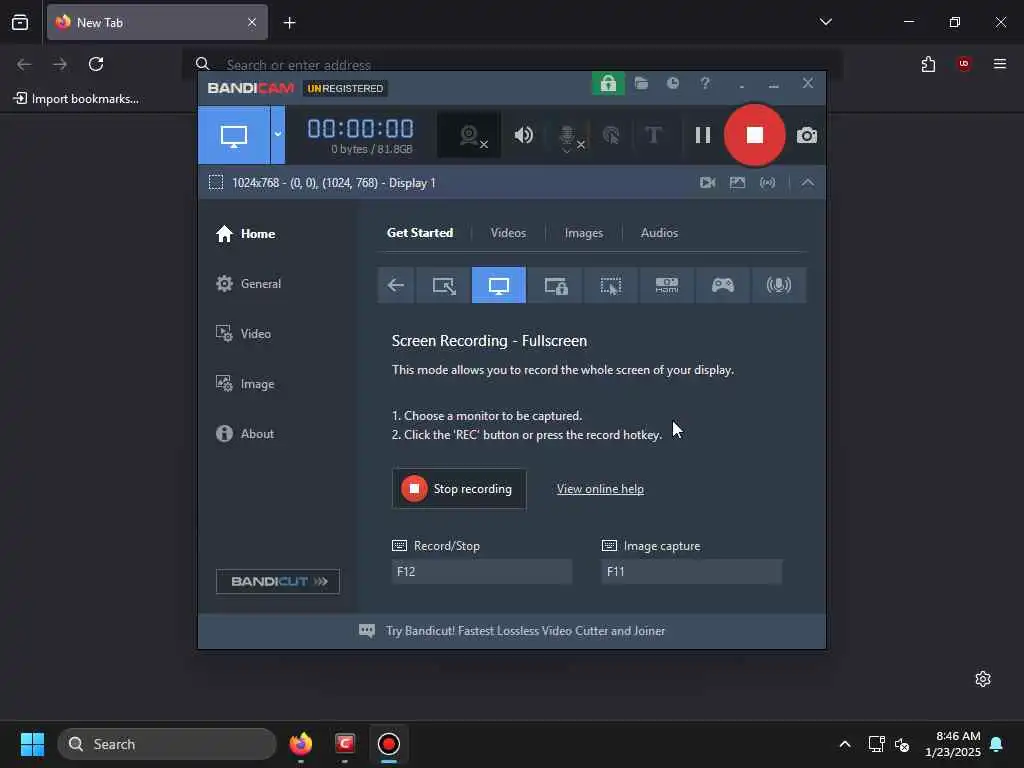Click the big red stop recording button
1024x768 pixels.
pyautogui.click(x=754, y=135)
